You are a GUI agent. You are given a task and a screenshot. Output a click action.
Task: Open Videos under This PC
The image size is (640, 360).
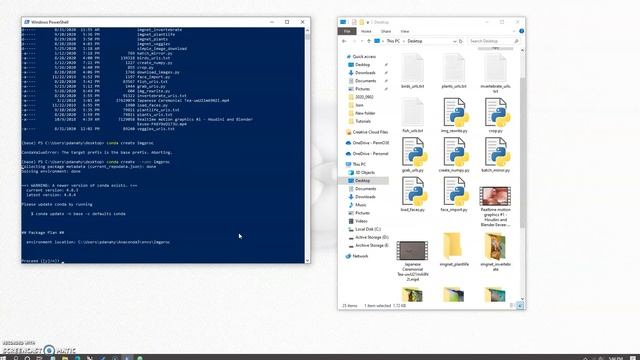click(361, 221)
